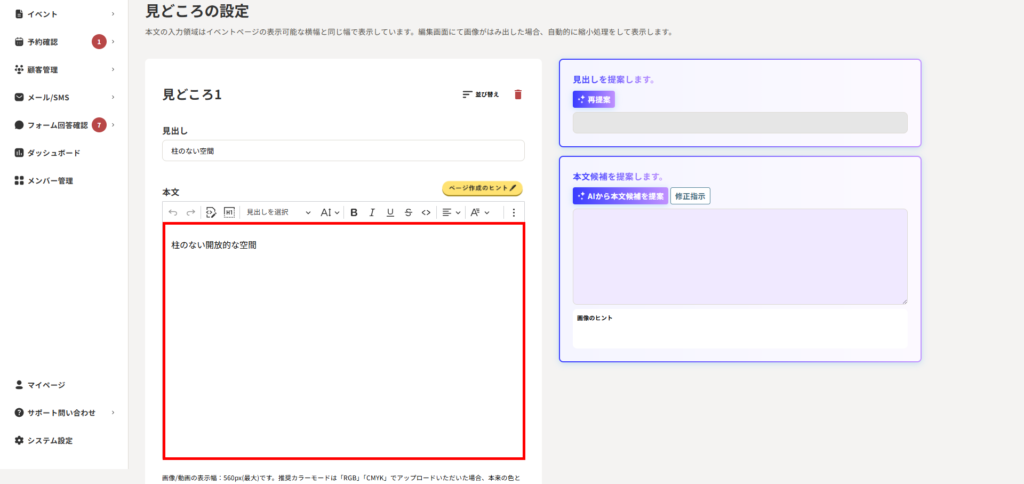Open the font size AI dropdown
This screenshot has width=1024, height=484.
pyautogui.click(x=330, y=212)
